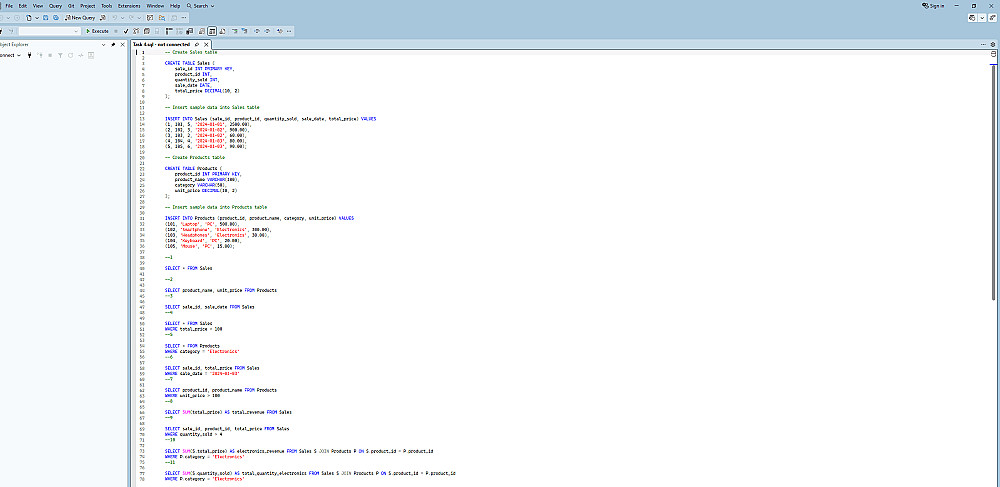Image resolution: width=1000 pixels, height=487 pixels.
Task: Open the Project menu
Action: pyautogui.click(x=87, y=6)
